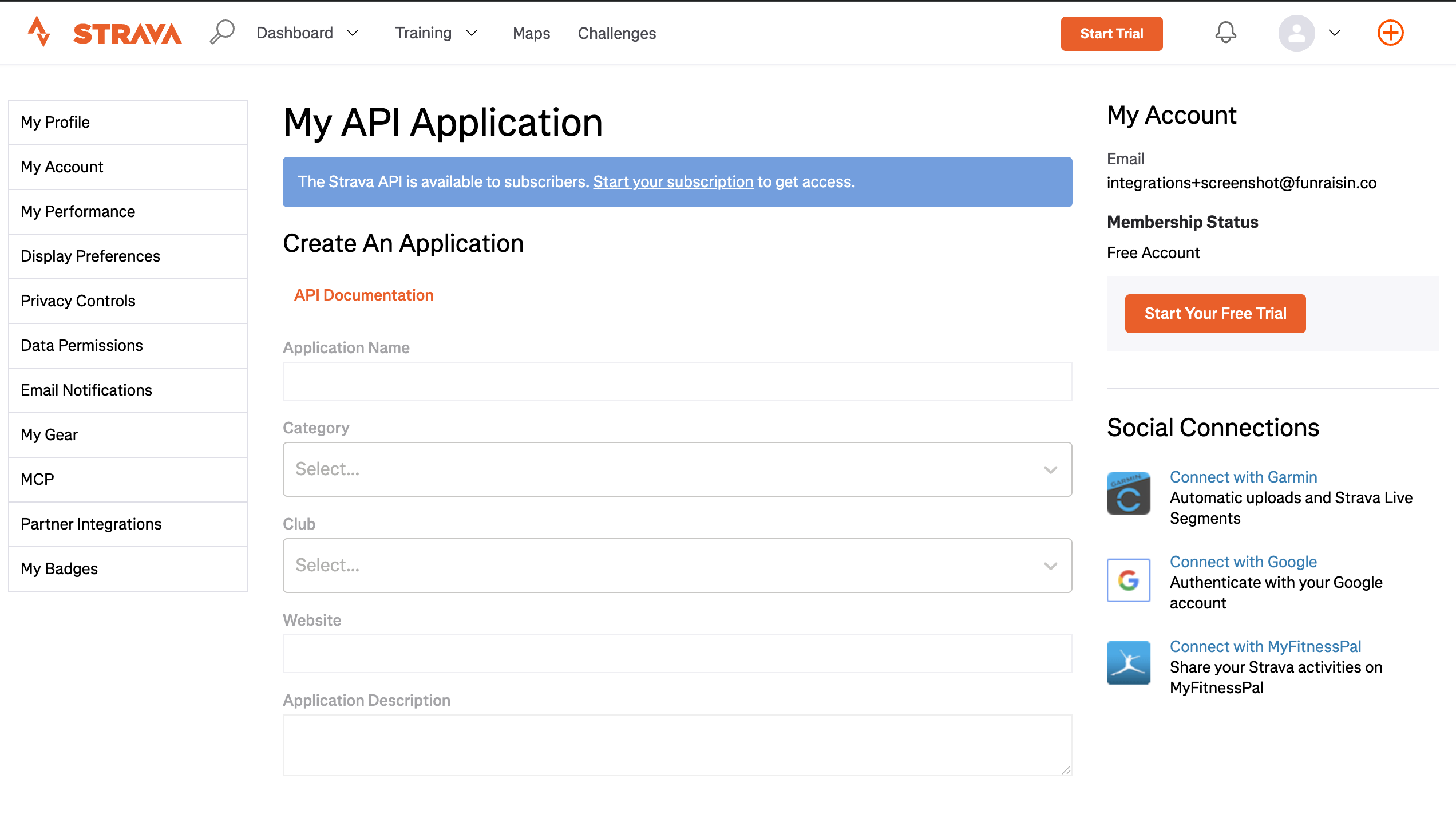Open the profile menu chevron

click(1335, 33)
